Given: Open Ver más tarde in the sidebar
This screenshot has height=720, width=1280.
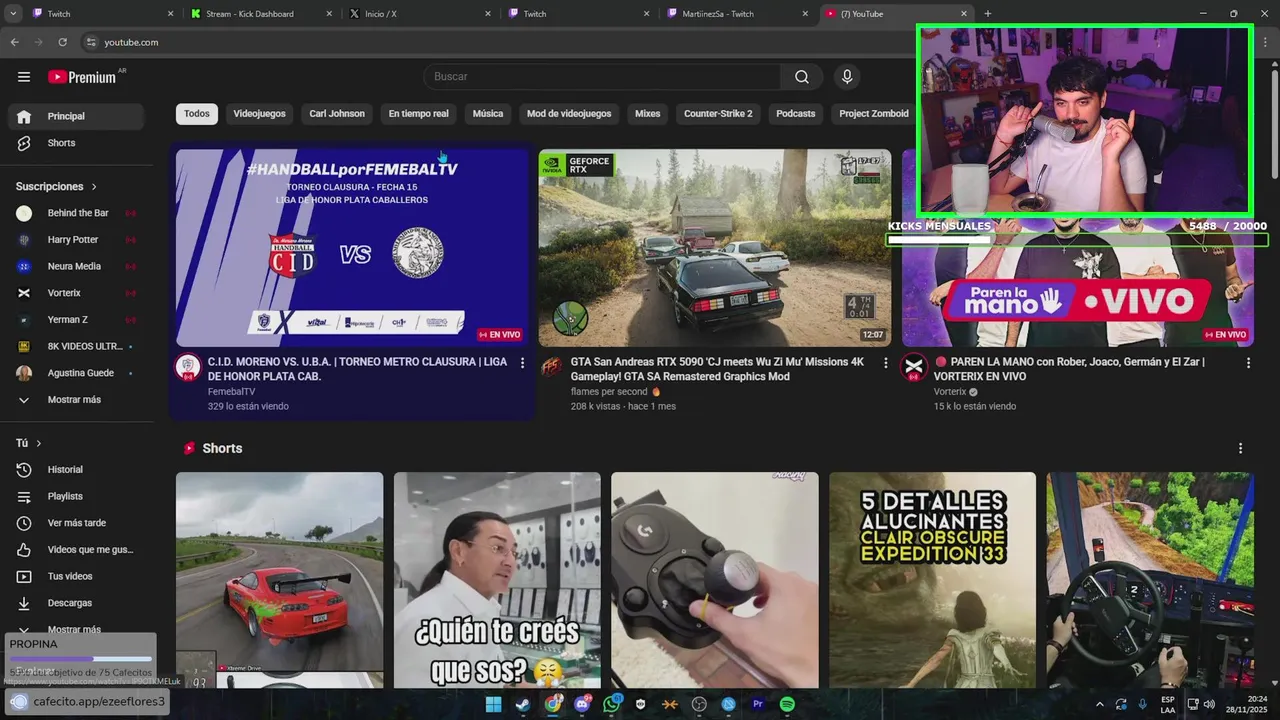Looking at the screenshot, I should coord(76,523).
